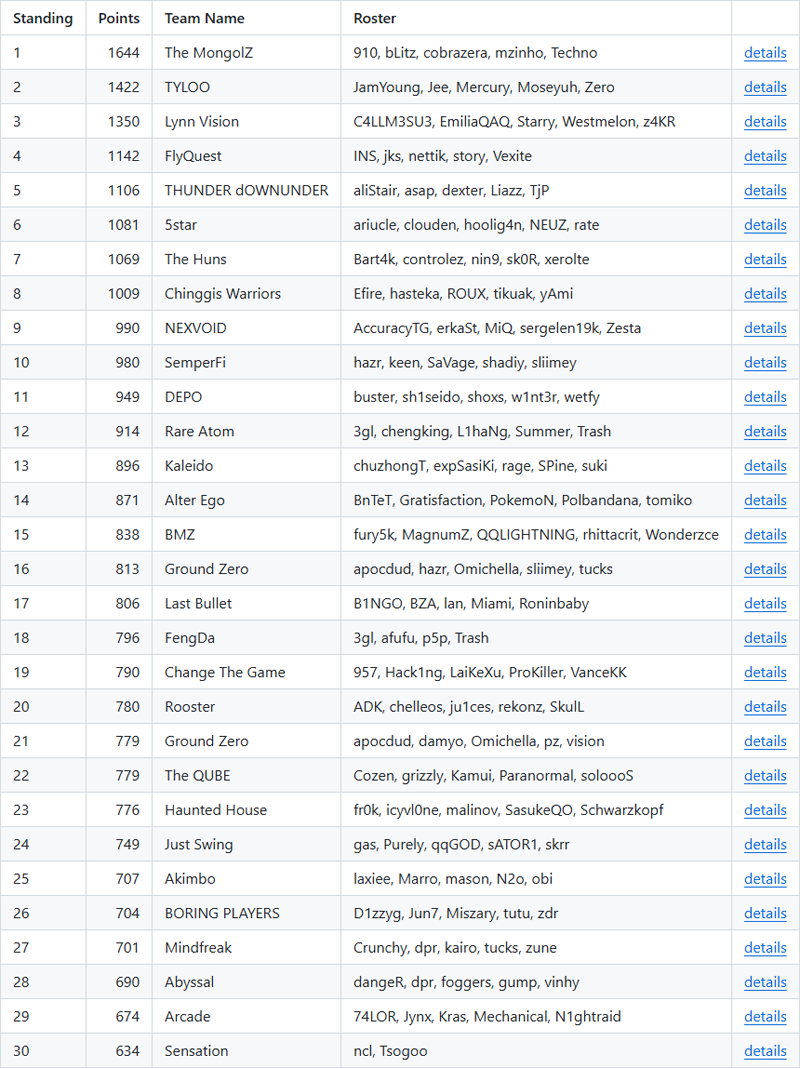This screenshot has width=800, height=1068.
Task: Click details for Lynn Vision row
Action: 765,121
